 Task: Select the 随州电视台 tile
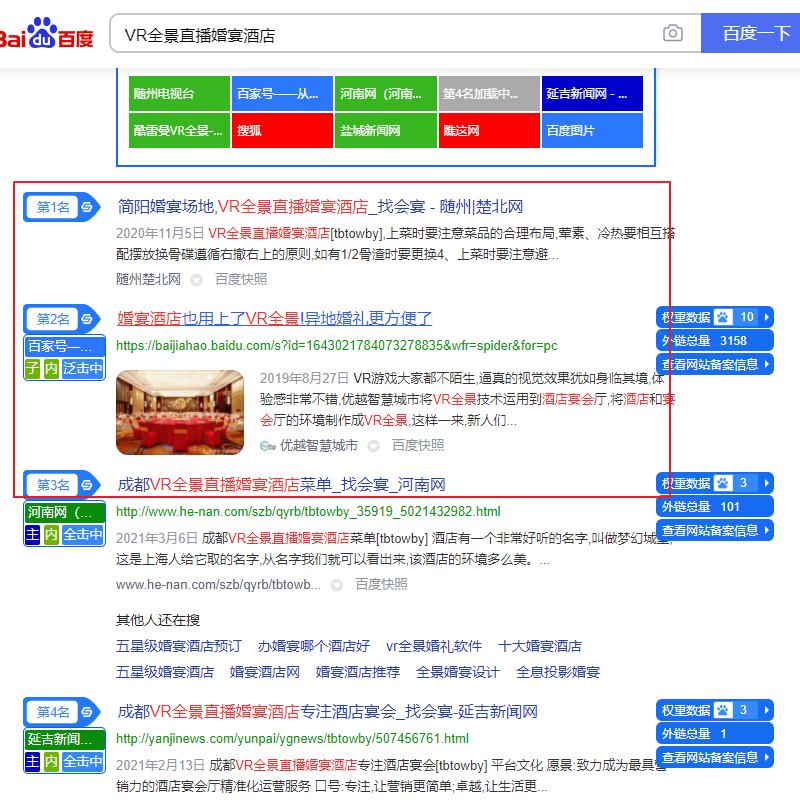pos(179,93)
